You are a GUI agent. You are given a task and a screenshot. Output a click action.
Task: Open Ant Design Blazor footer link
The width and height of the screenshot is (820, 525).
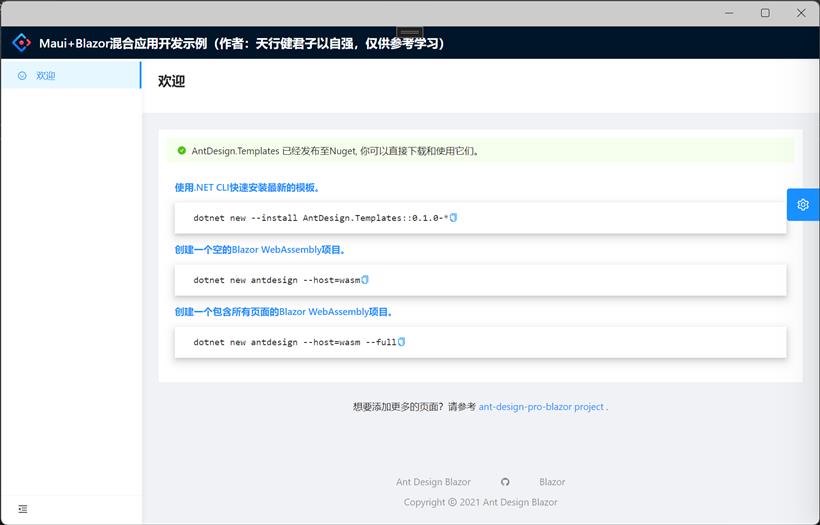433,482
